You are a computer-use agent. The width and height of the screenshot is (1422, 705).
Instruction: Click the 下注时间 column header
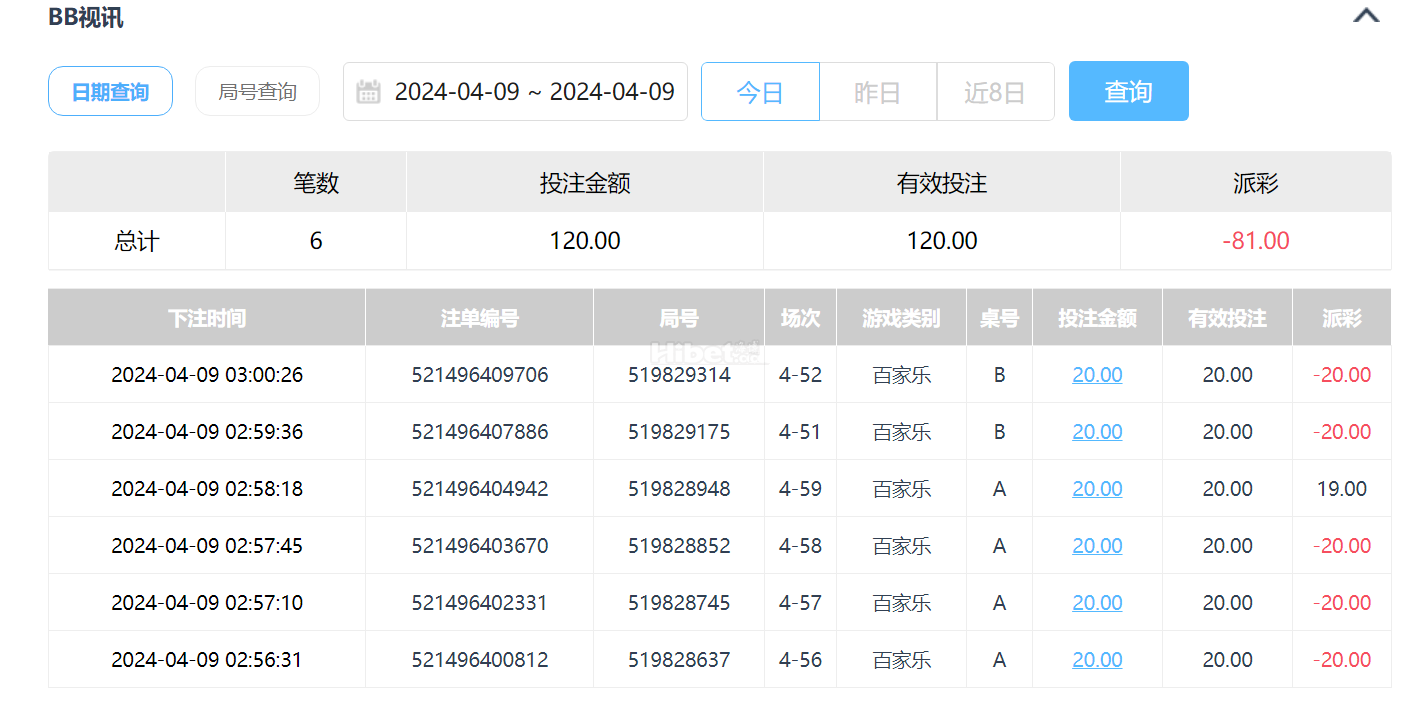tap(207, 318)
